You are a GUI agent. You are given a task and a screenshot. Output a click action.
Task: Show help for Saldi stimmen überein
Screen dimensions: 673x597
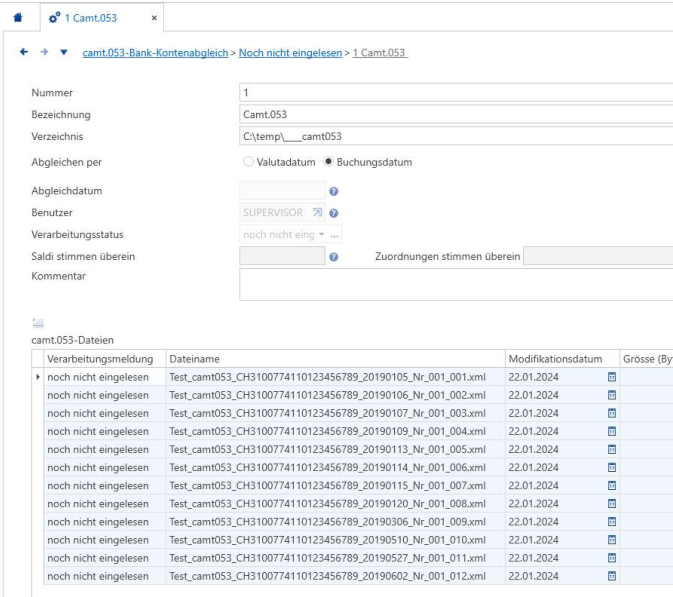tap(333, 257)
